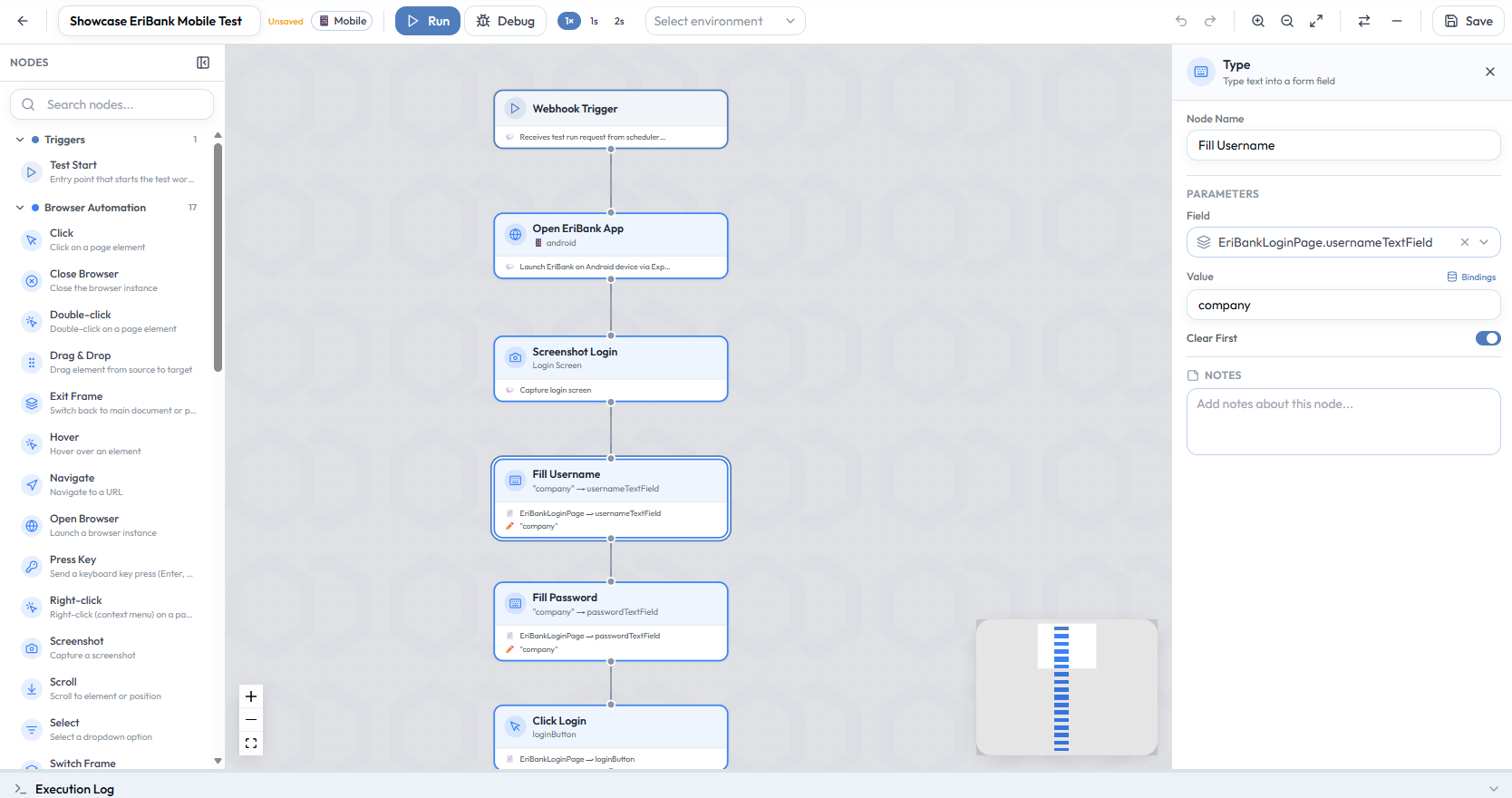The height and width of the screenshot is (798, 1512).
Task: Pick the Drag & Drop node in palette
Action: (x=109, y=363)
